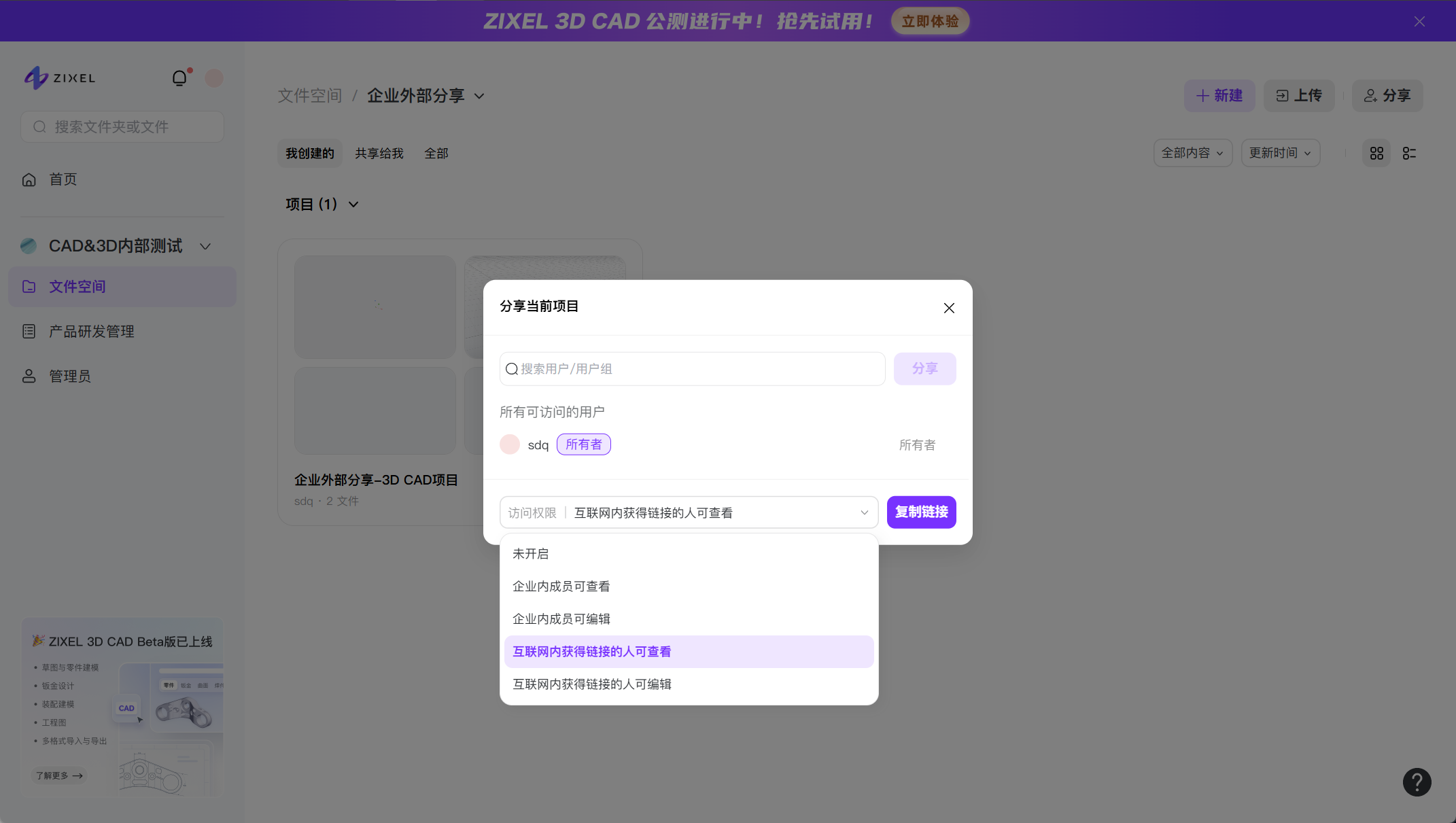Click the CAD badge in the promo image

tap(126, 708)
